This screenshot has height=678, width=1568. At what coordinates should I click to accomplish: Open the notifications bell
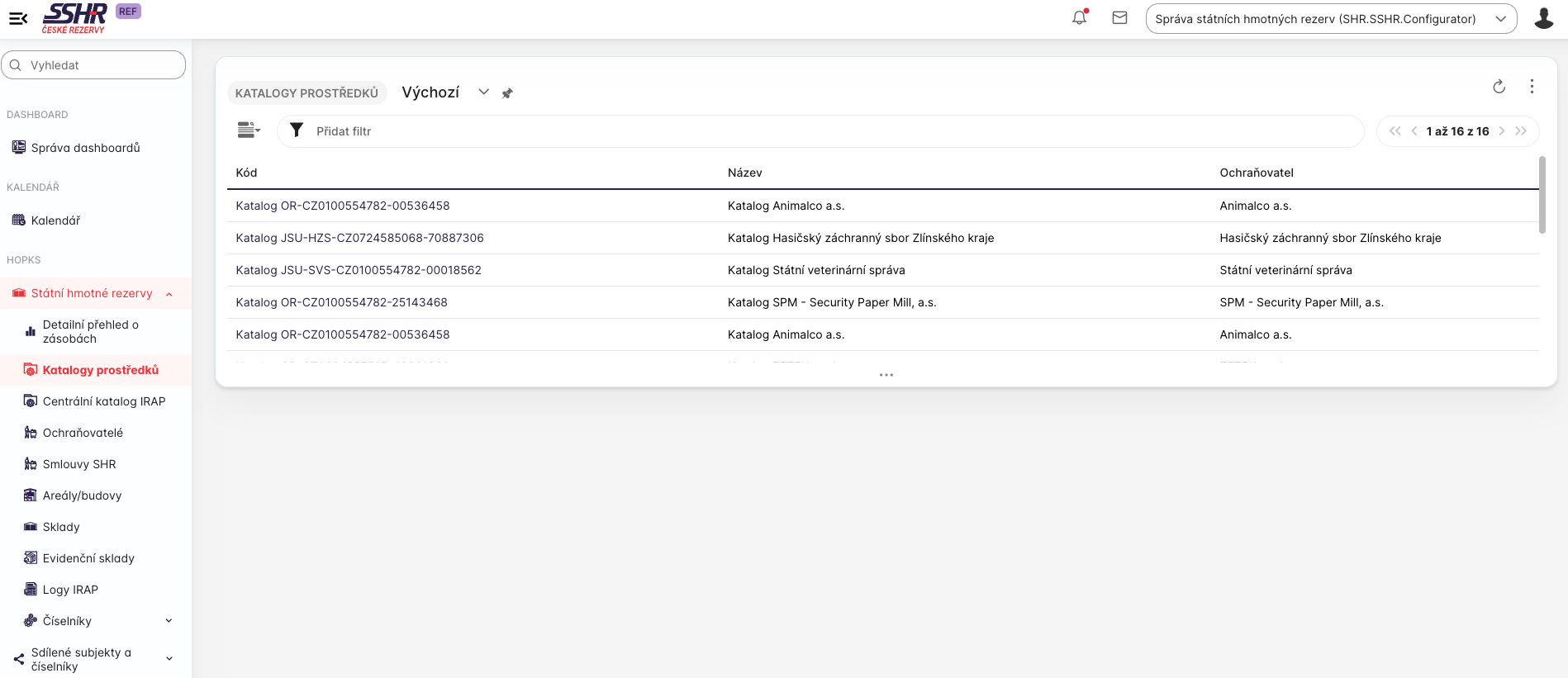tap(1079, 17)
